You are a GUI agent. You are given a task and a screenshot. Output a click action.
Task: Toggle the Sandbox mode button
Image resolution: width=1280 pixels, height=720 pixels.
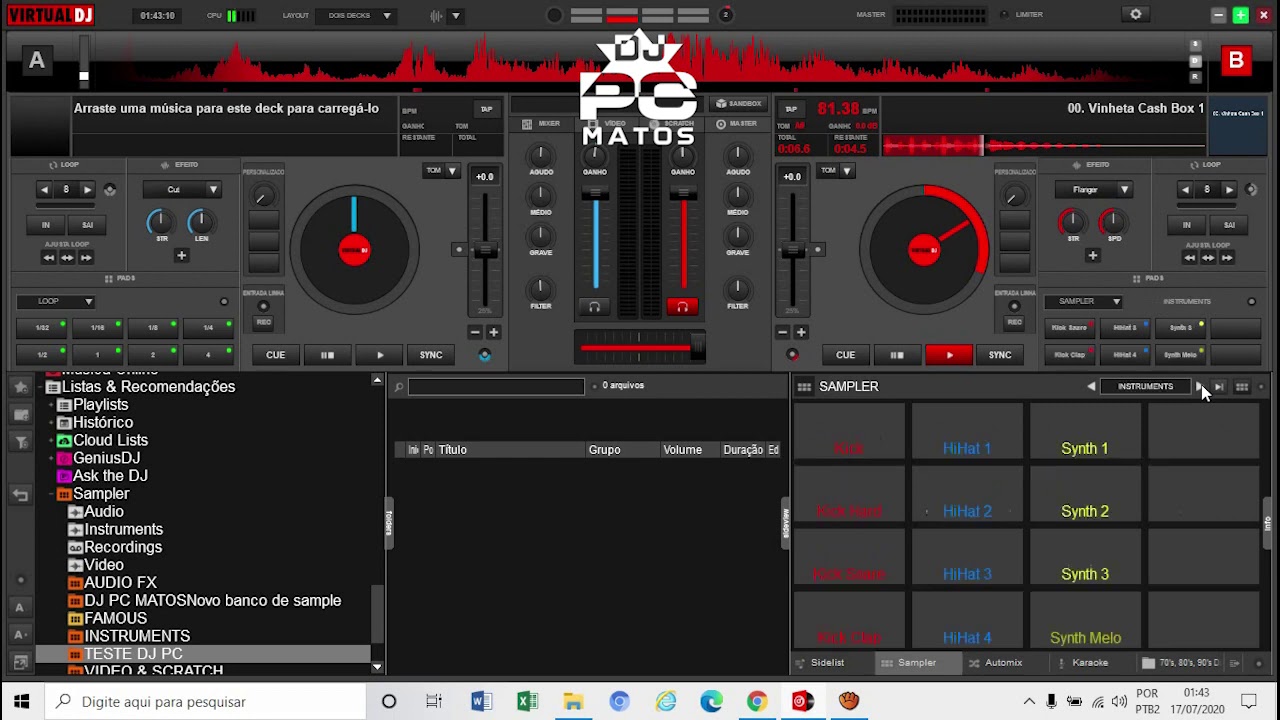739,104
